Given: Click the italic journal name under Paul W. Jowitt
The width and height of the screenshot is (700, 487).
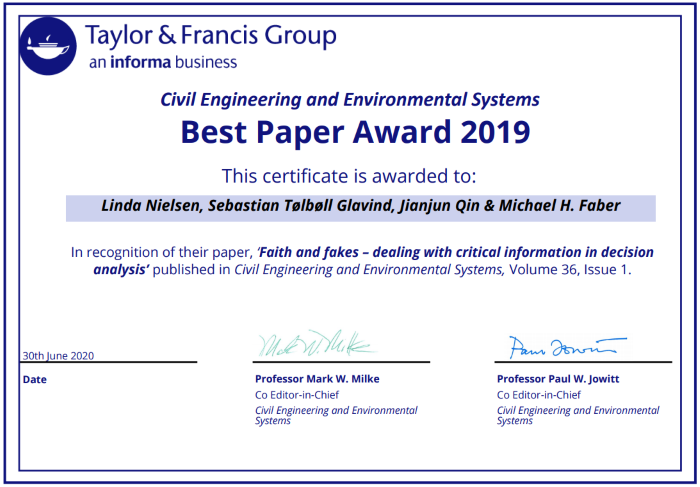Looking at the screenshot, I should [x=578, y=415].
